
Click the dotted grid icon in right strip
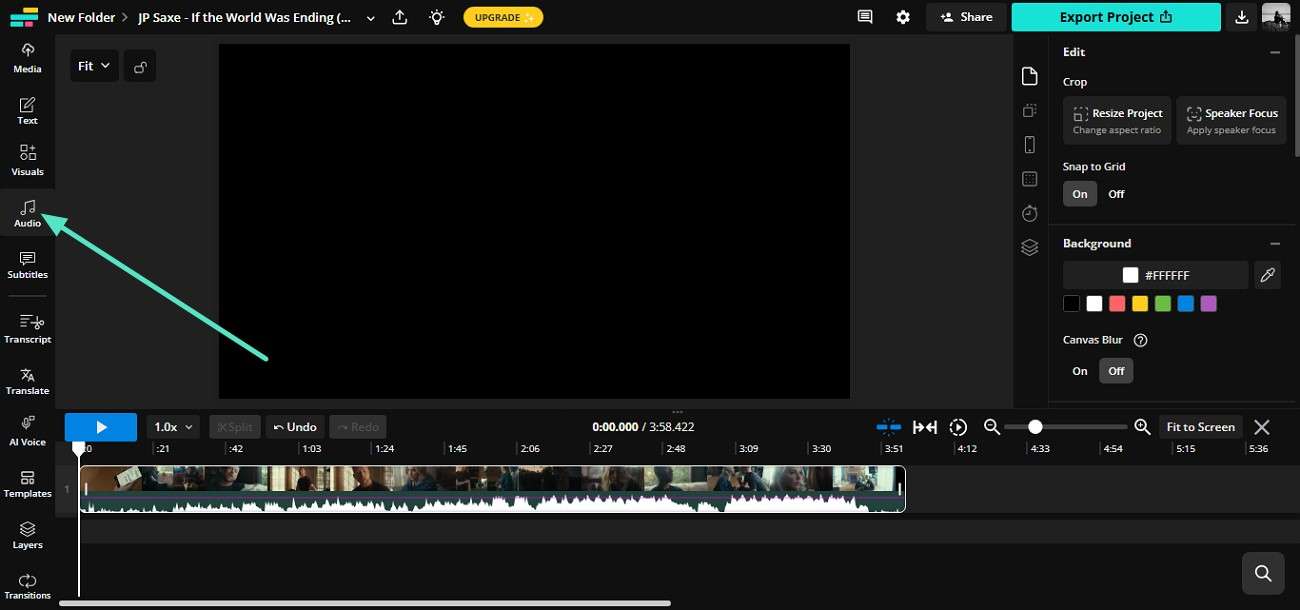(1029, 179)
